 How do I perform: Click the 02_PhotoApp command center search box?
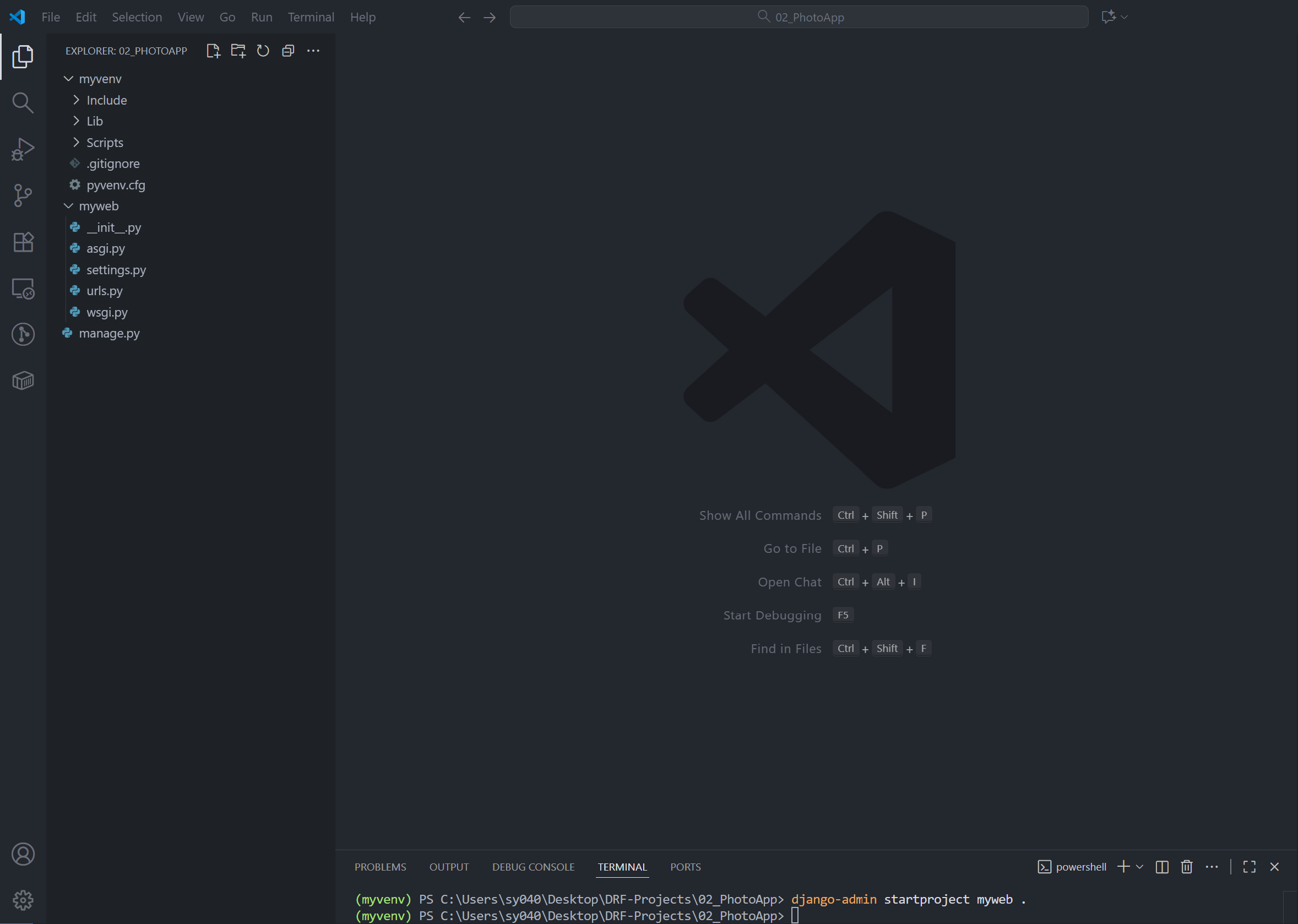click(799, 17)
